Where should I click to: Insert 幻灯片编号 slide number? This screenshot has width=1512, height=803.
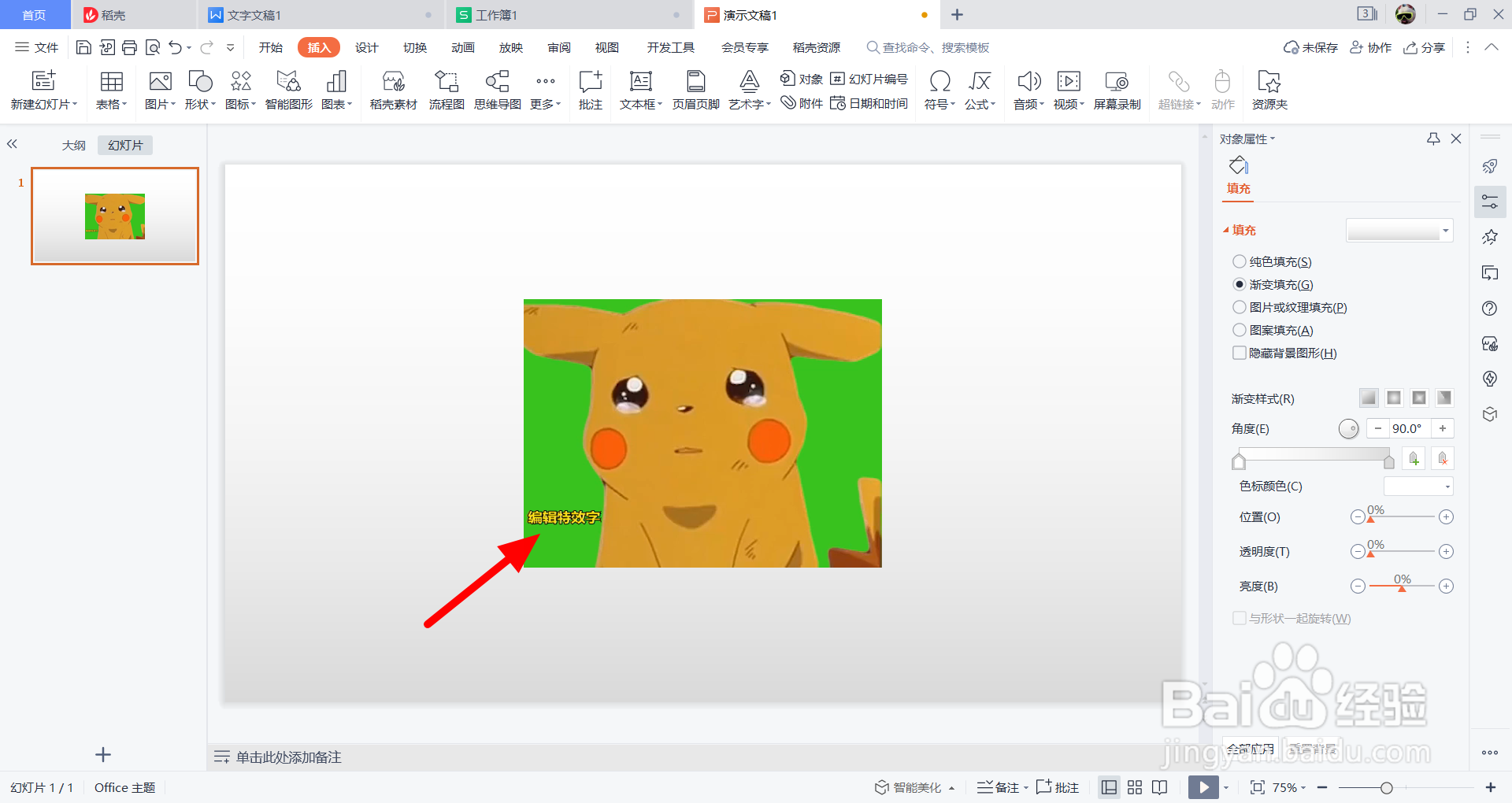869,79
